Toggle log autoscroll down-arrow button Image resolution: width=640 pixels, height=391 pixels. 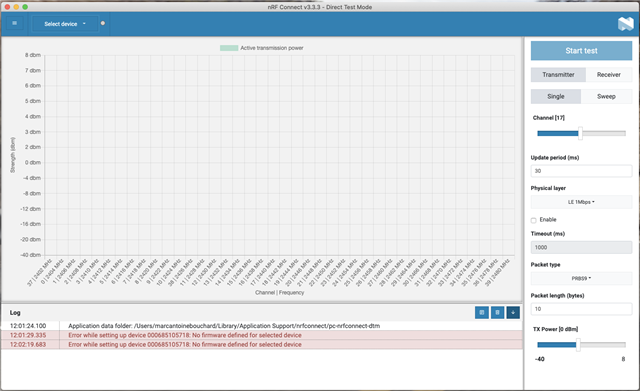(513, 313)
